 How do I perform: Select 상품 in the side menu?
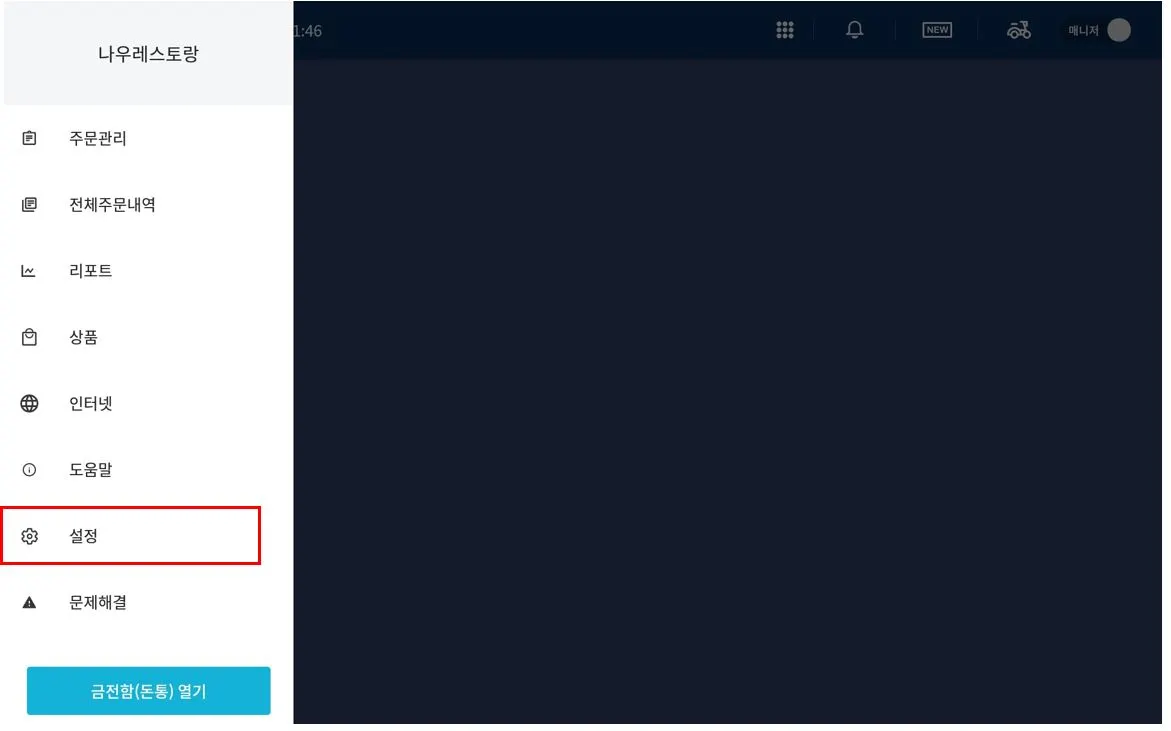(x=148, y=337)
